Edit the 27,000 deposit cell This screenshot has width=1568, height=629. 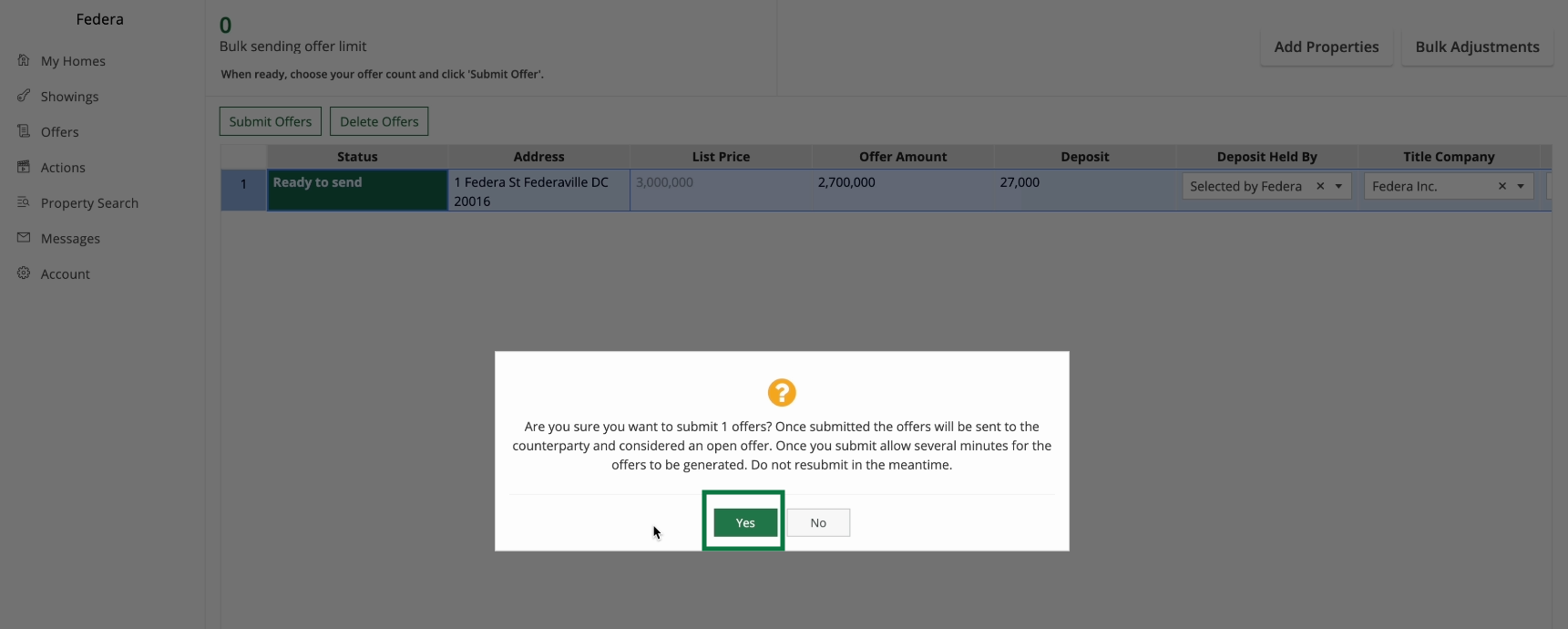[x=1085, y=191]
